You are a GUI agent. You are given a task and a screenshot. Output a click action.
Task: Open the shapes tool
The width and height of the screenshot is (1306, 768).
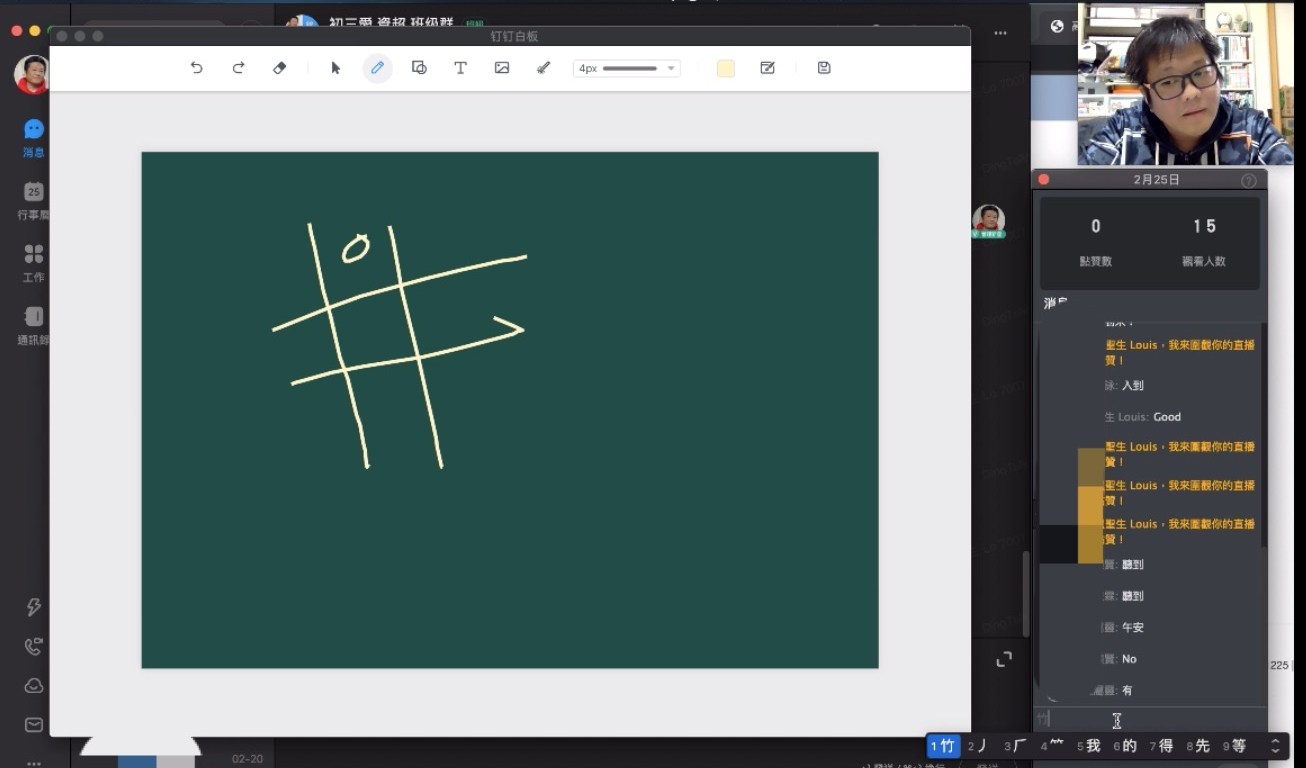click(x=419, y=68)
